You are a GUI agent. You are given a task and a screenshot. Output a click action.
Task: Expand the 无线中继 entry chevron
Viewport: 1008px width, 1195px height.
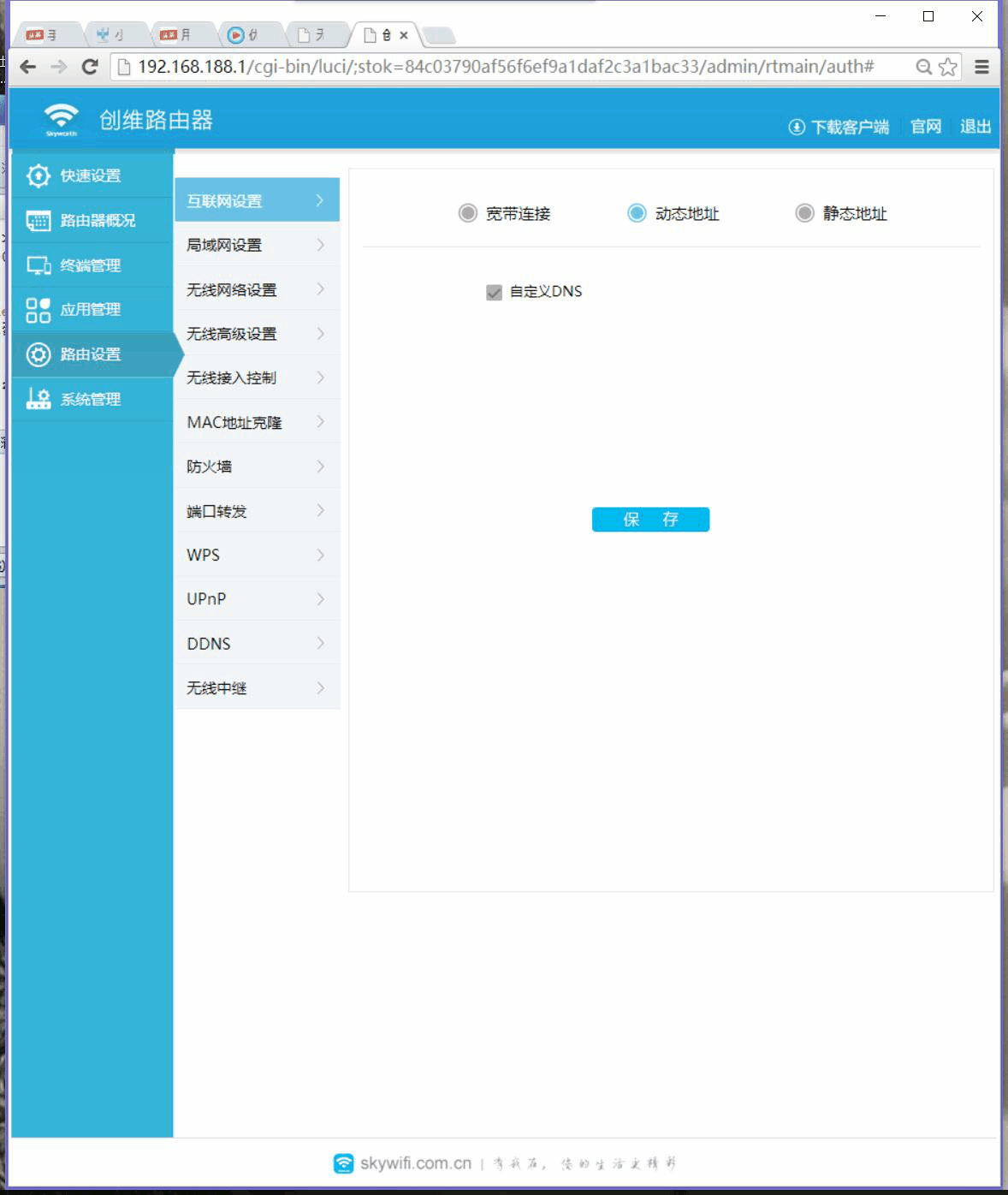(321, 687)
